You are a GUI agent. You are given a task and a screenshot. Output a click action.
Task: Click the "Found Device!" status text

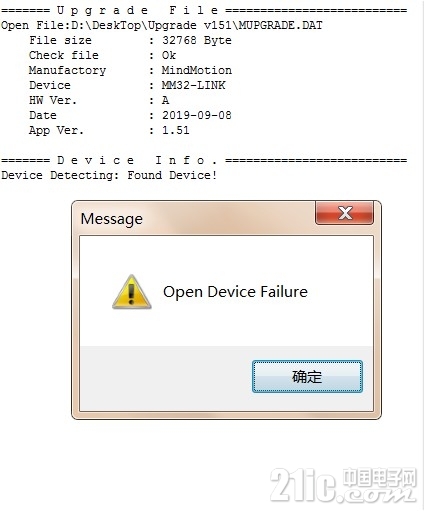(x=172, y=175)
